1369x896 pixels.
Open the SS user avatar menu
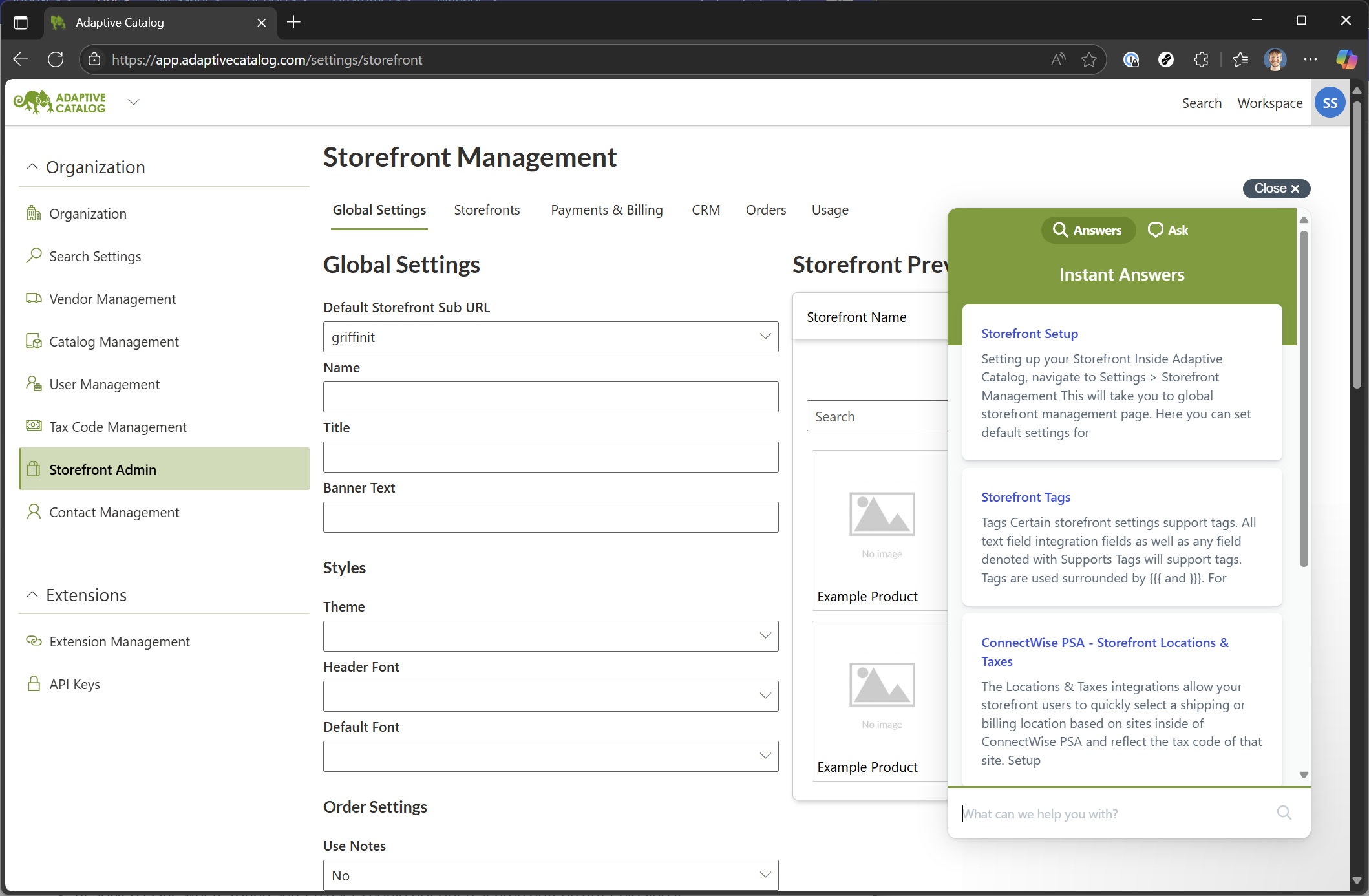tap(1330, 103)
